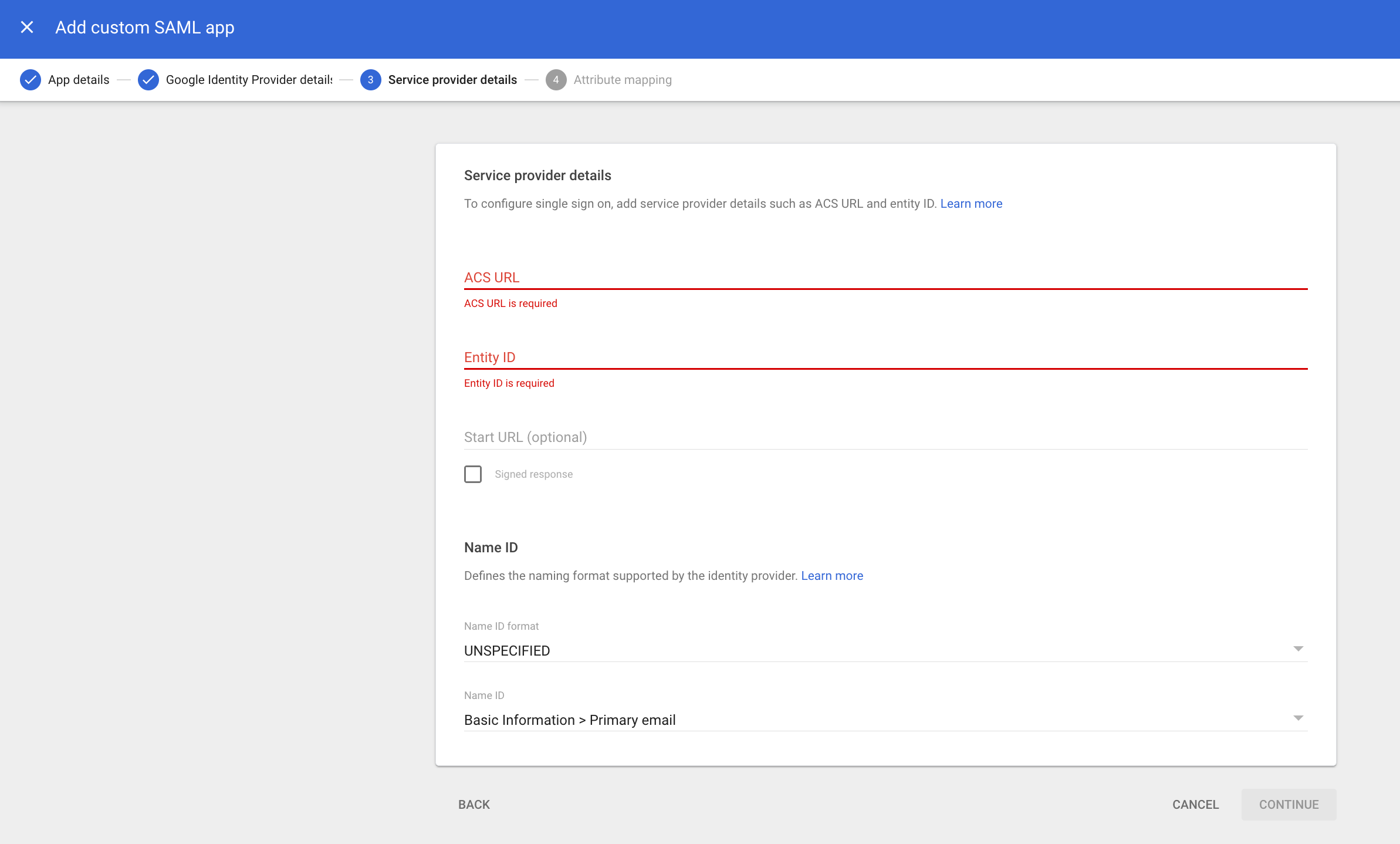This screenshot has width=1400, height=844.
Task: Open the Name ID dropdown arrow
Action: 1298,717
